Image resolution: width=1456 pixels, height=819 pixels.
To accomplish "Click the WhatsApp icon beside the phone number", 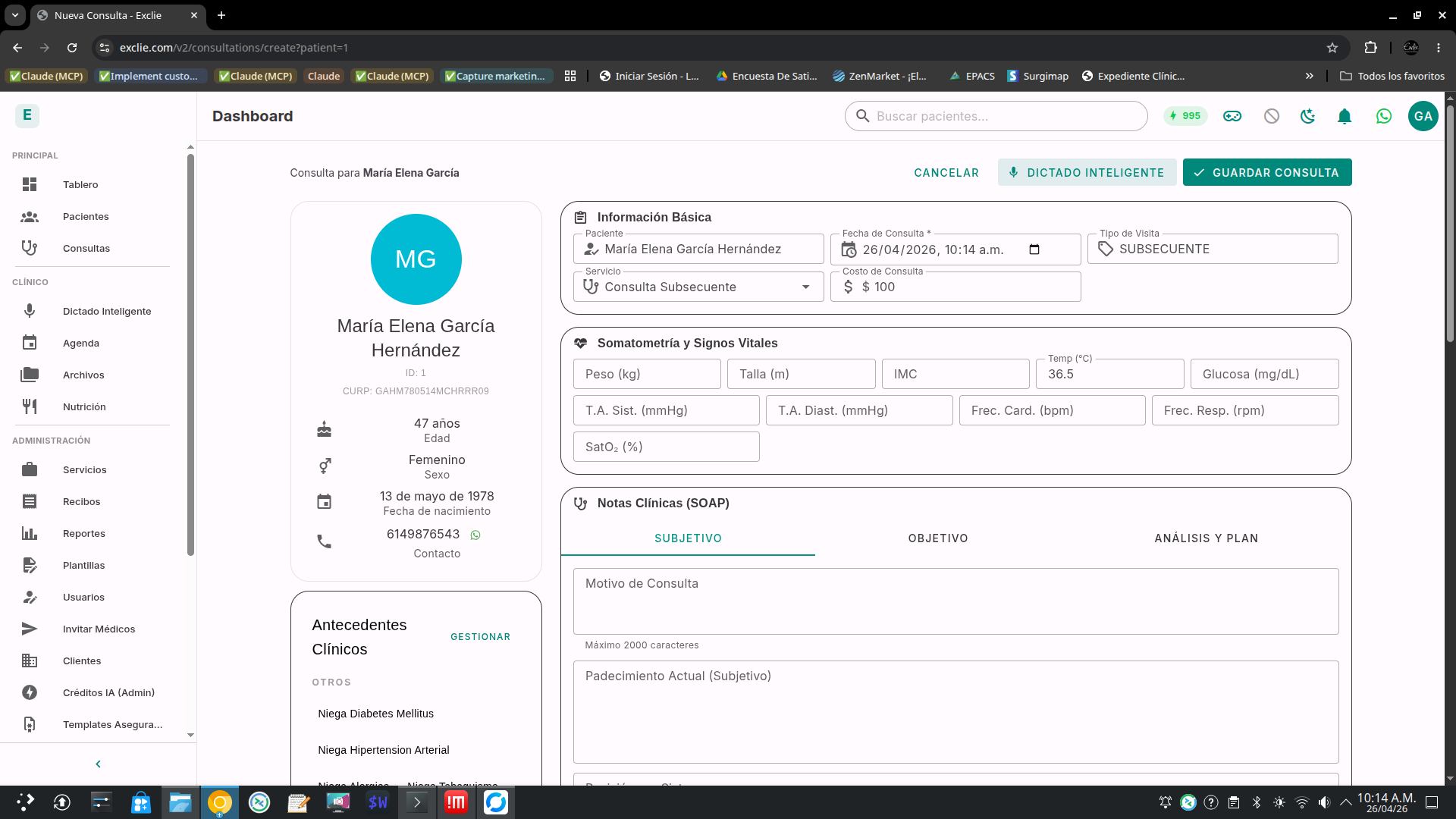I will (x=475, y=535).
